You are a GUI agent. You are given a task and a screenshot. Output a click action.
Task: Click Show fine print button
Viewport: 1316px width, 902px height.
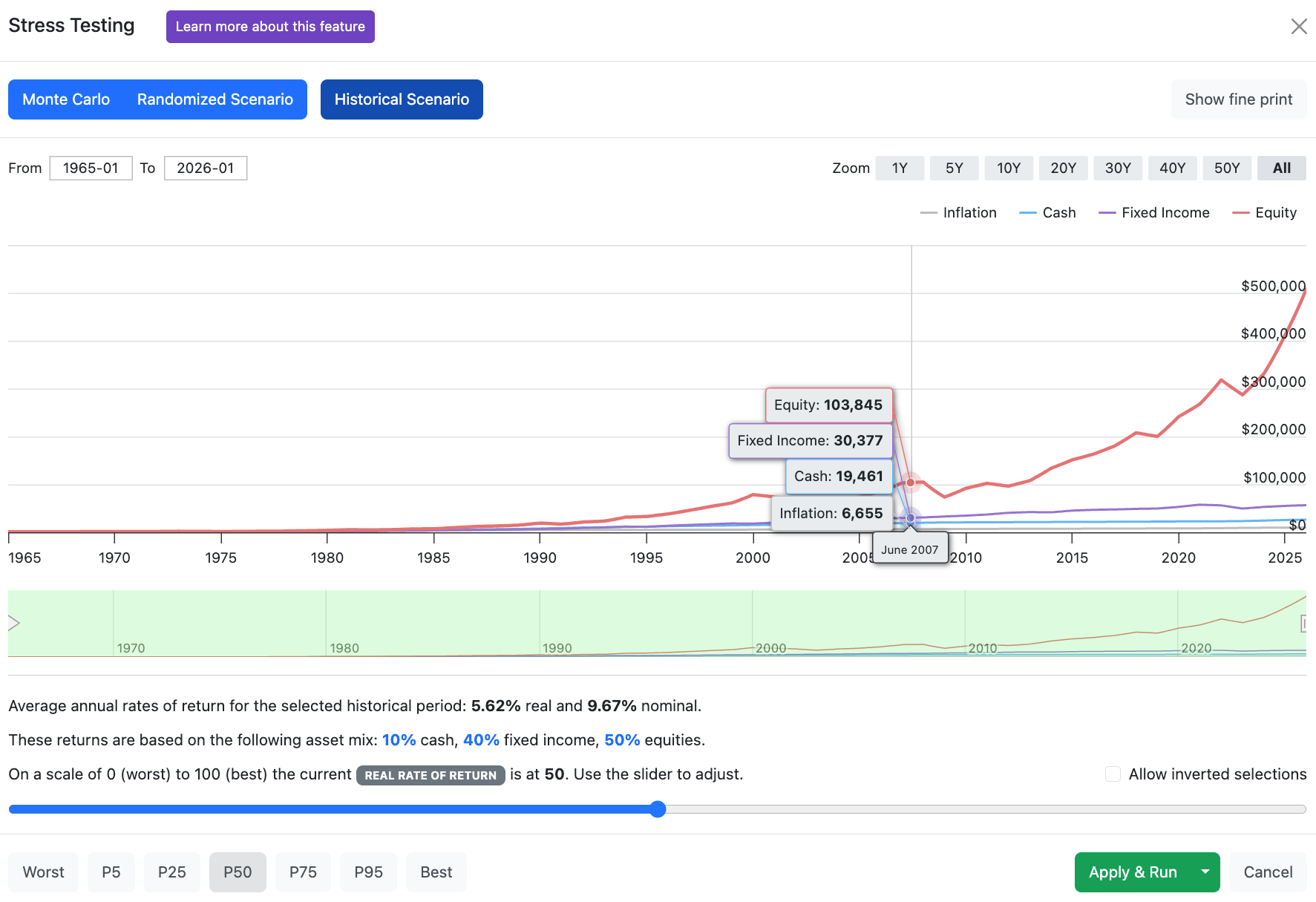(1239, 99)
